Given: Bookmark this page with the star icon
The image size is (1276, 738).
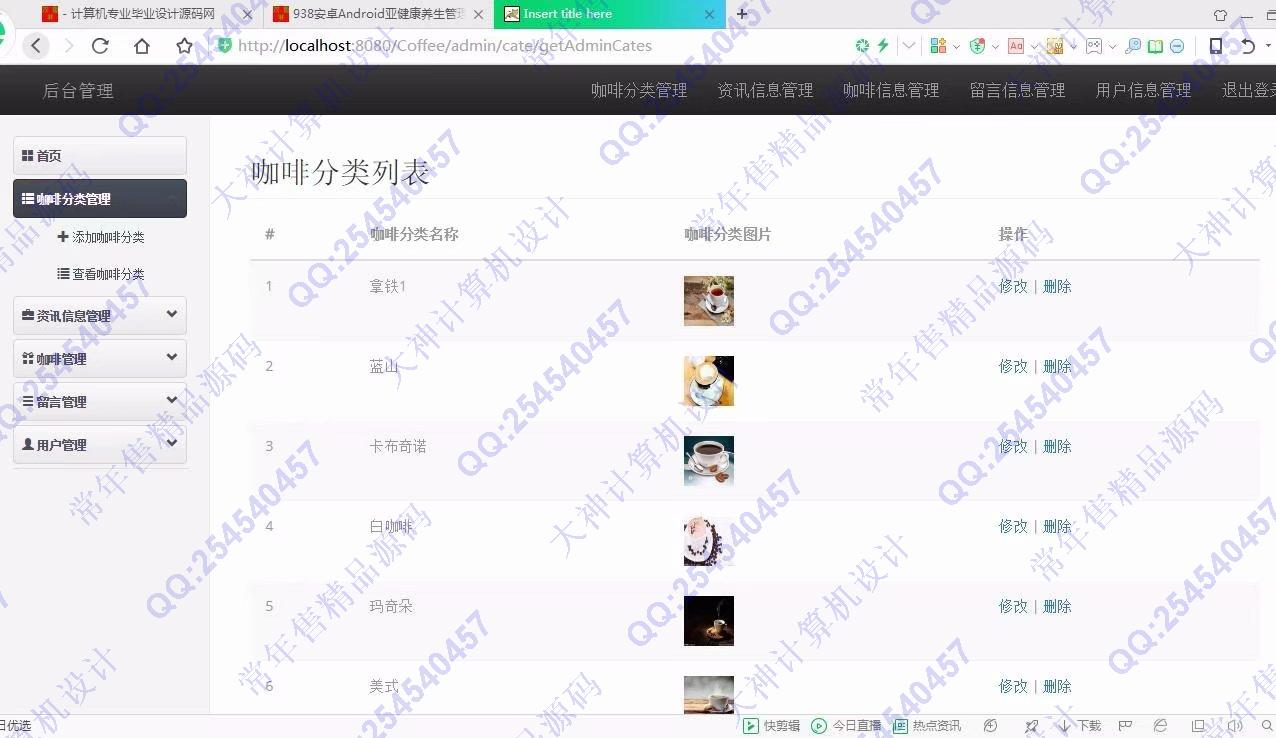Looking at the screenshot, I should [x=184, y=46].
